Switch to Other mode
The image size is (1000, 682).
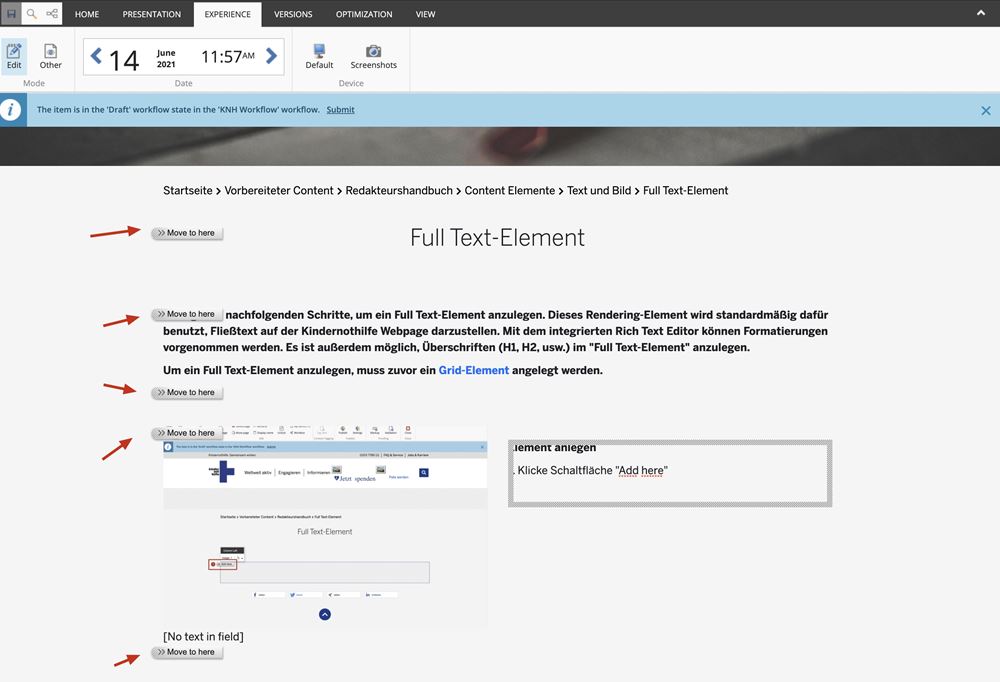[x=50, y=56]
